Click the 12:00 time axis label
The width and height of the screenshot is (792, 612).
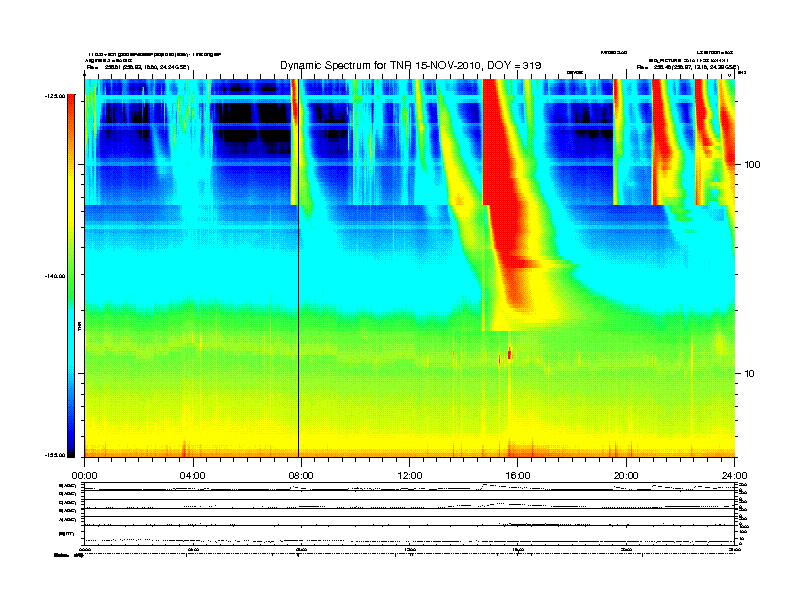point(410,476)
